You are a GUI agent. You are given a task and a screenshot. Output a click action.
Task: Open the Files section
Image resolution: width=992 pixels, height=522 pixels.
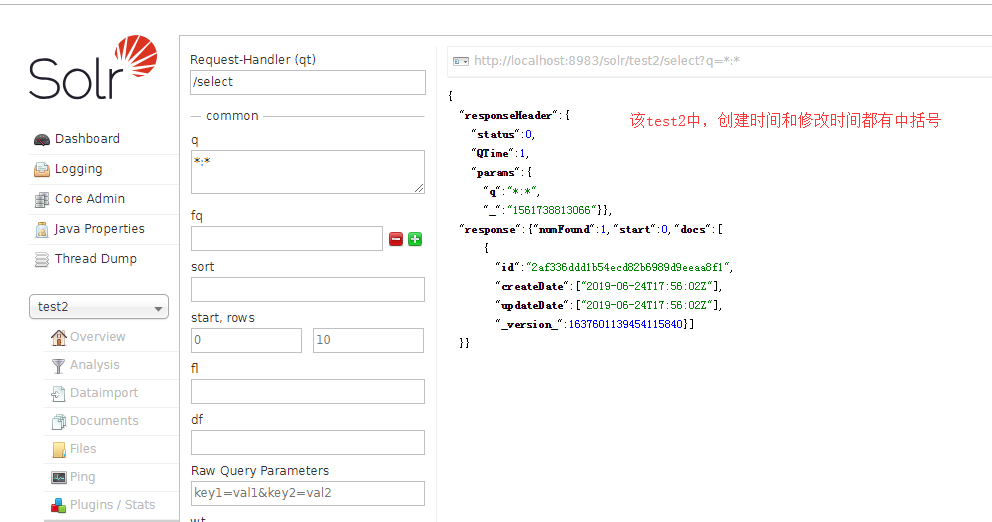click(x=83, y=449)
